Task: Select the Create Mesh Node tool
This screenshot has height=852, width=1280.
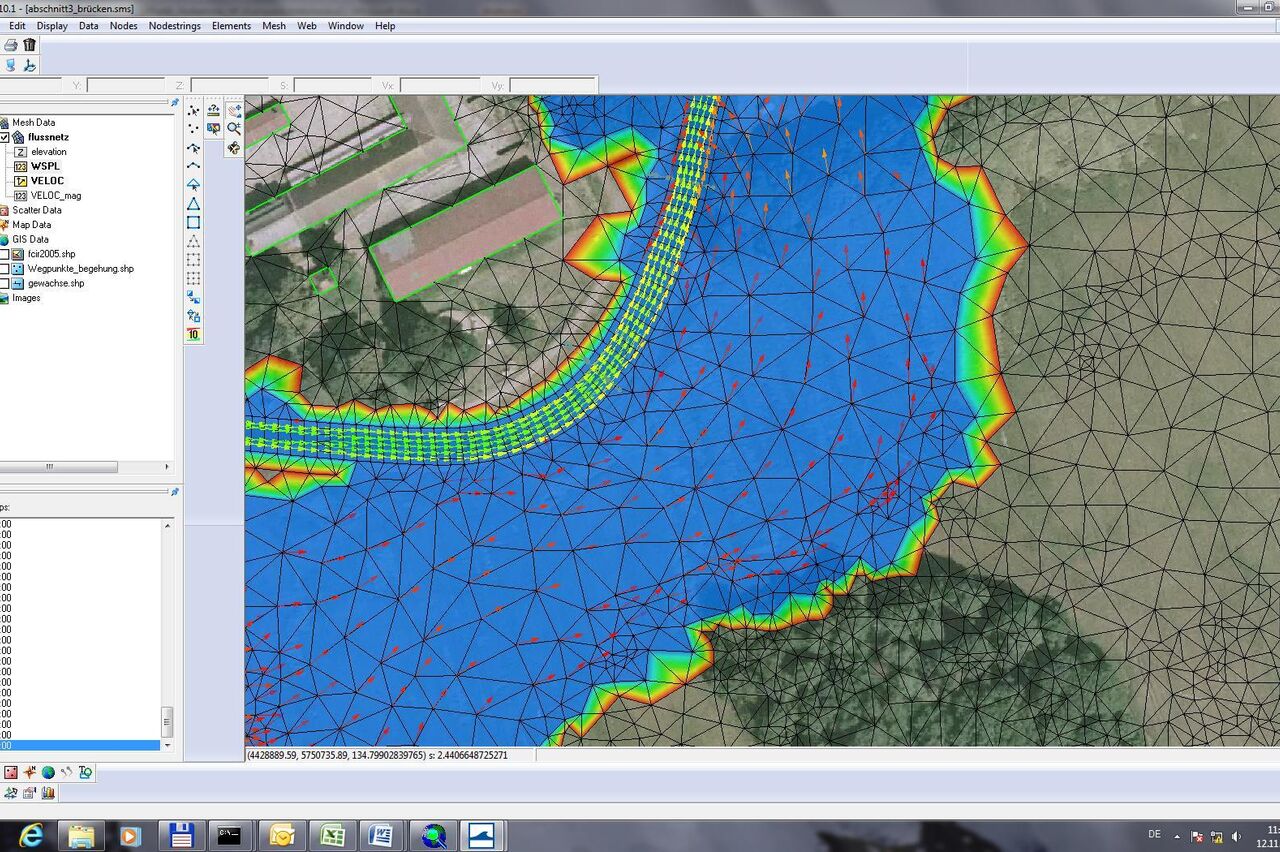Action: (194, 128)
